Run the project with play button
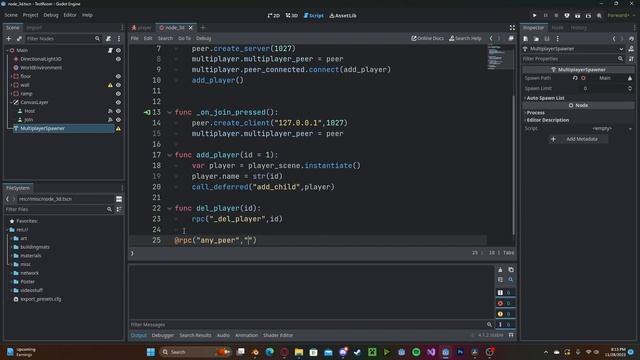The height and width of the screenshot is (360, 640). pos(534,16)
